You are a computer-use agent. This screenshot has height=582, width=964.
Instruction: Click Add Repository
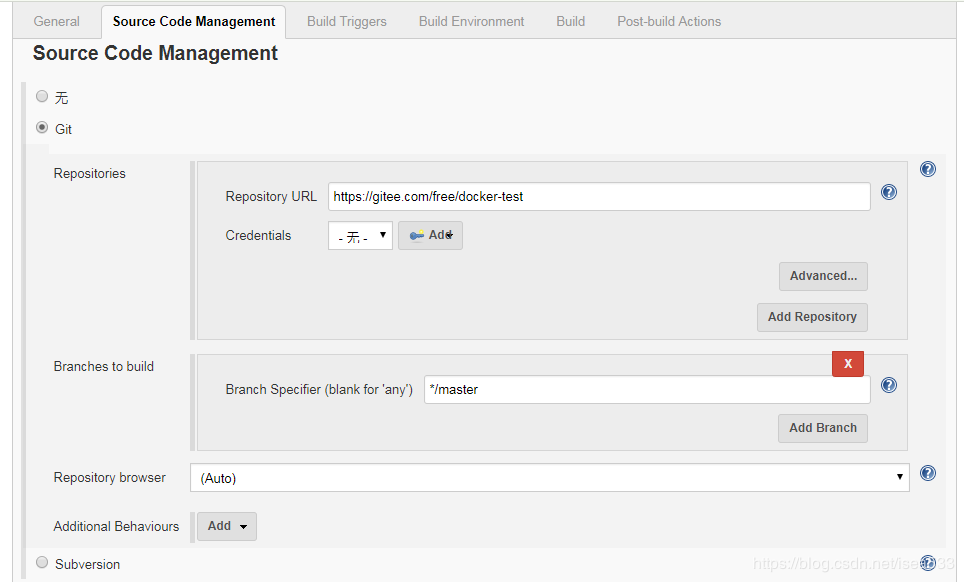(x=812, y=317)
